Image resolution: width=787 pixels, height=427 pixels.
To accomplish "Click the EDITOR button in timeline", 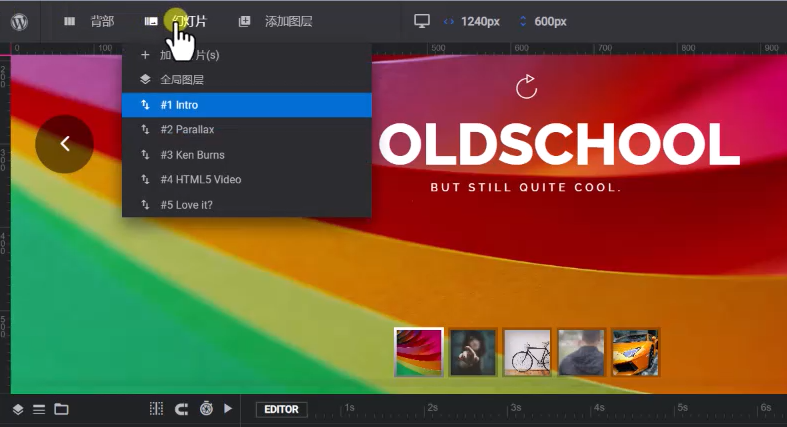I will (281, 409).
